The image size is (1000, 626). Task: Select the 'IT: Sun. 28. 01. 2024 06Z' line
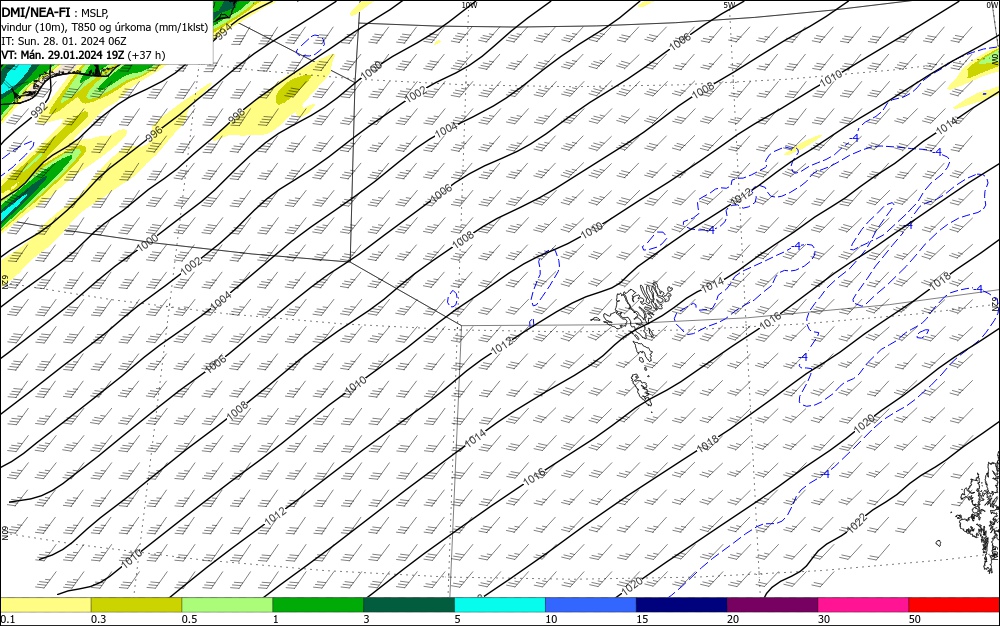(64, 41)
